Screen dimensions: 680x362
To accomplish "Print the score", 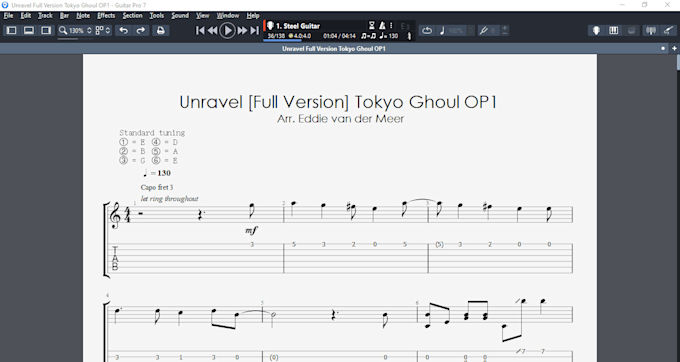I will click(x=160, y=30).
